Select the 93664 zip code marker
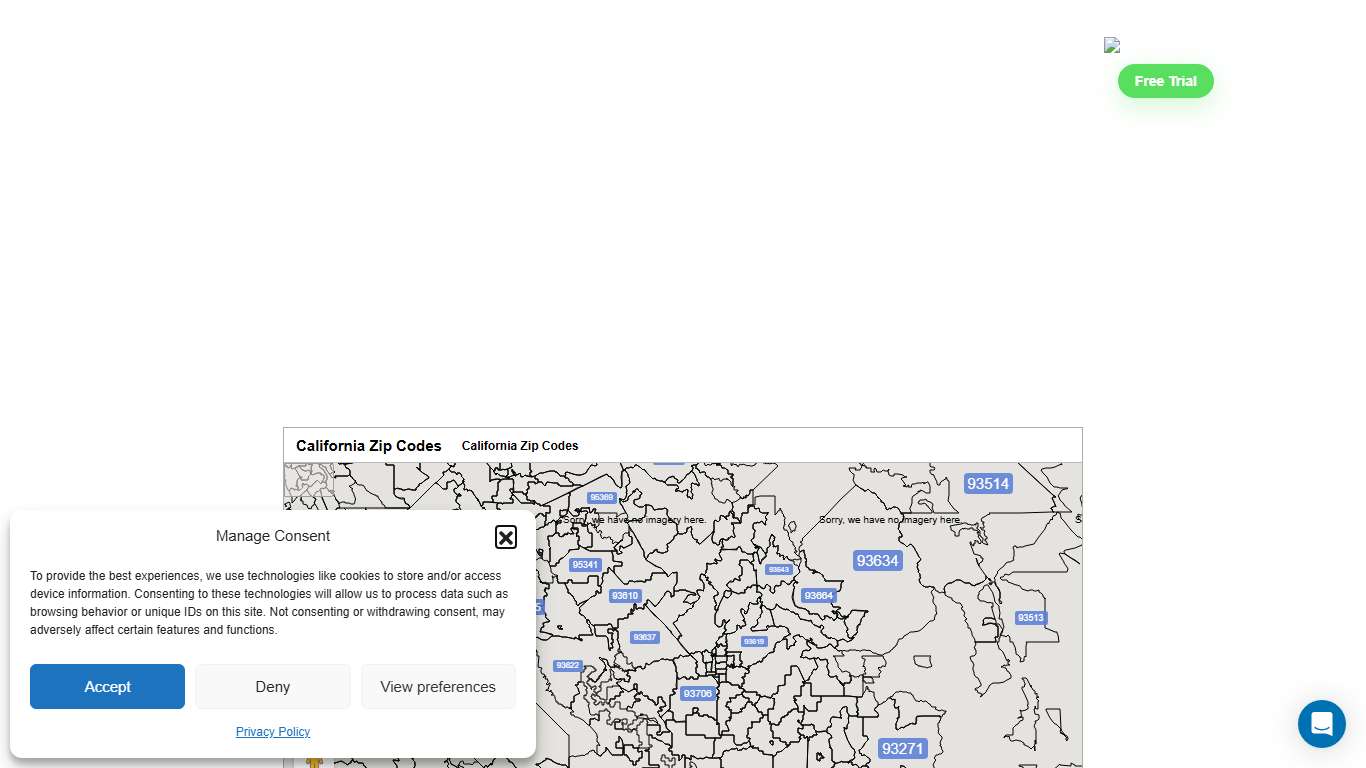The image size is (1366, 768). point(819,595)
